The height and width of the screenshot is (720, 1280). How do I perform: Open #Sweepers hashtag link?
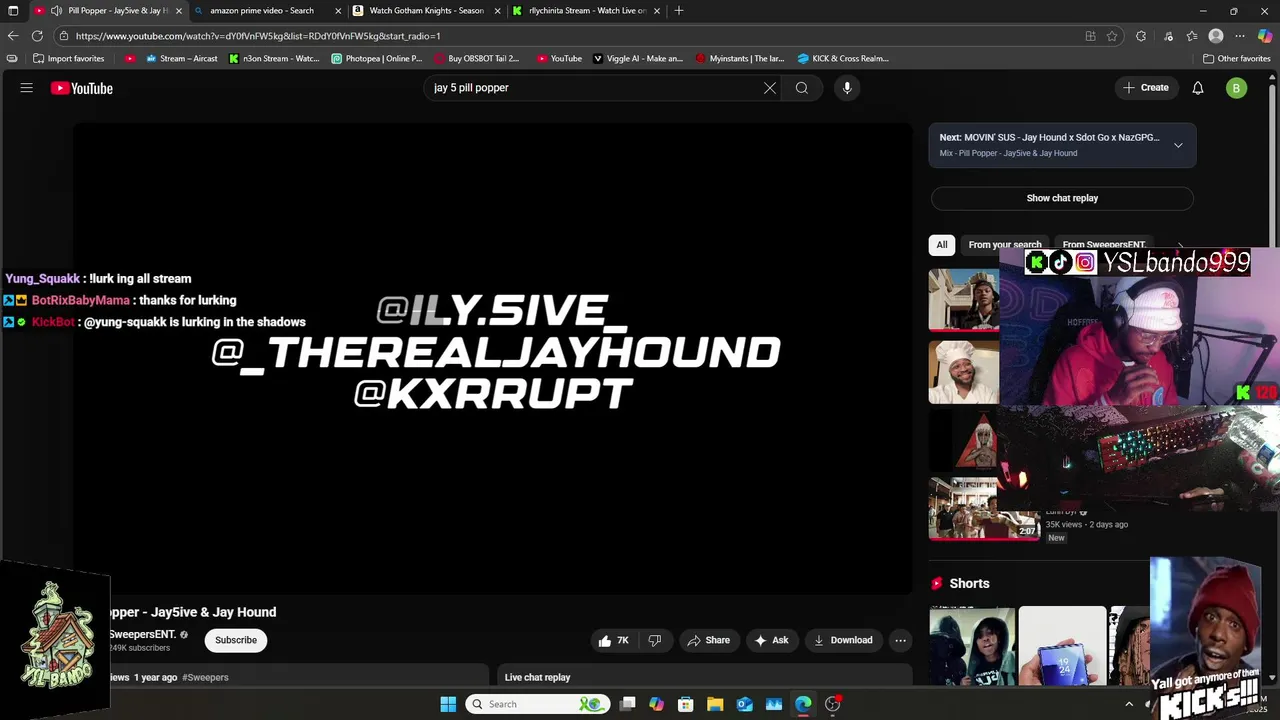[205, 678]
